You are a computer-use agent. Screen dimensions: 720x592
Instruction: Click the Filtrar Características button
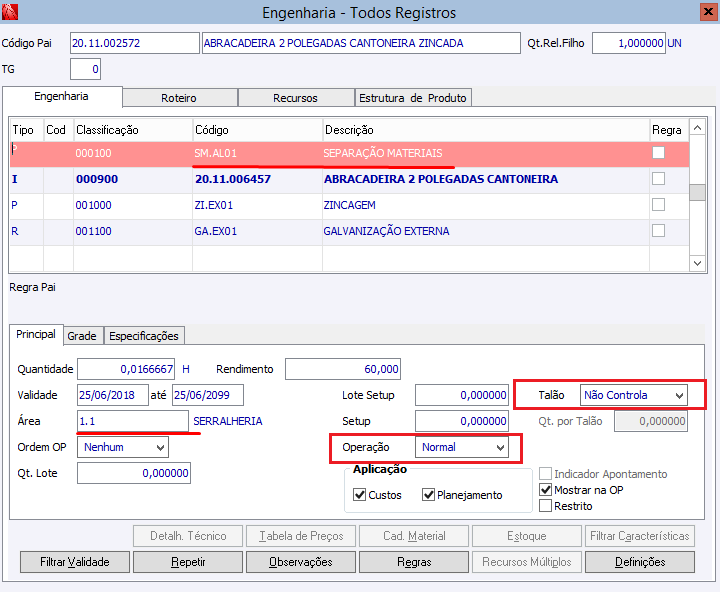(640, 536)
